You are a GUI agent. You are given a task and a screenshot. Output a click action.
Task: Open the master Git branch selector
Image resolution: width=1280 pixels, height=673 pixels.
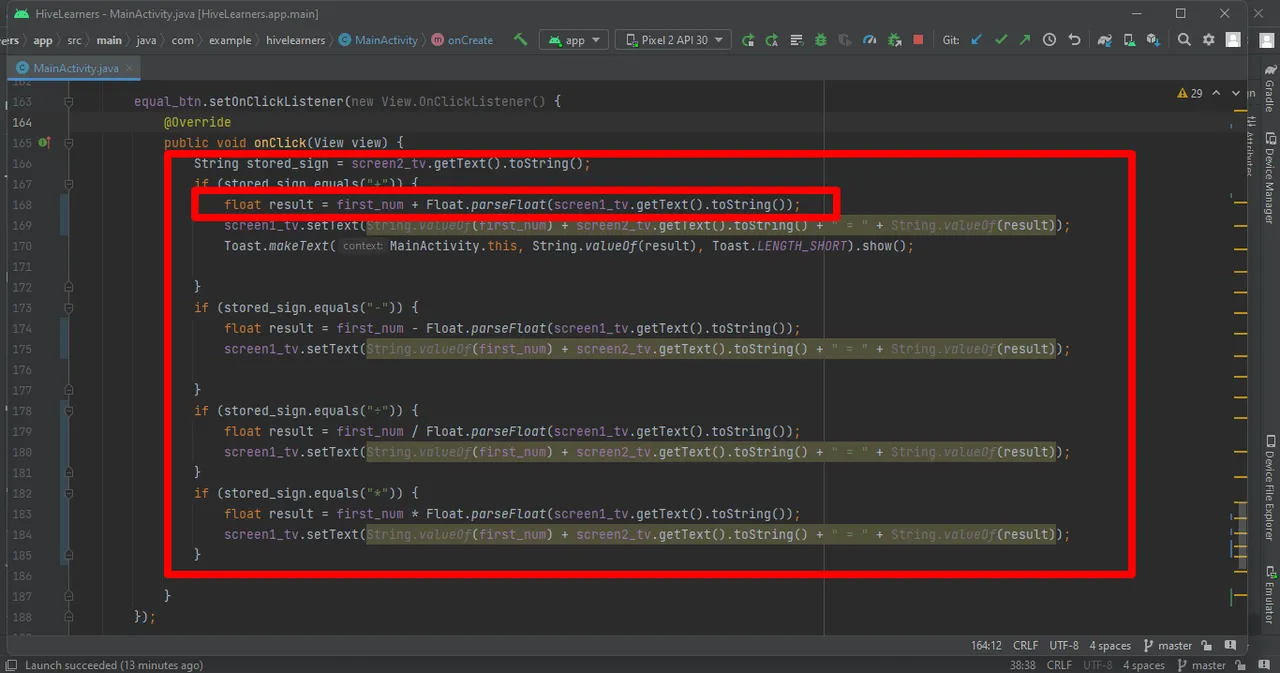1168,646
